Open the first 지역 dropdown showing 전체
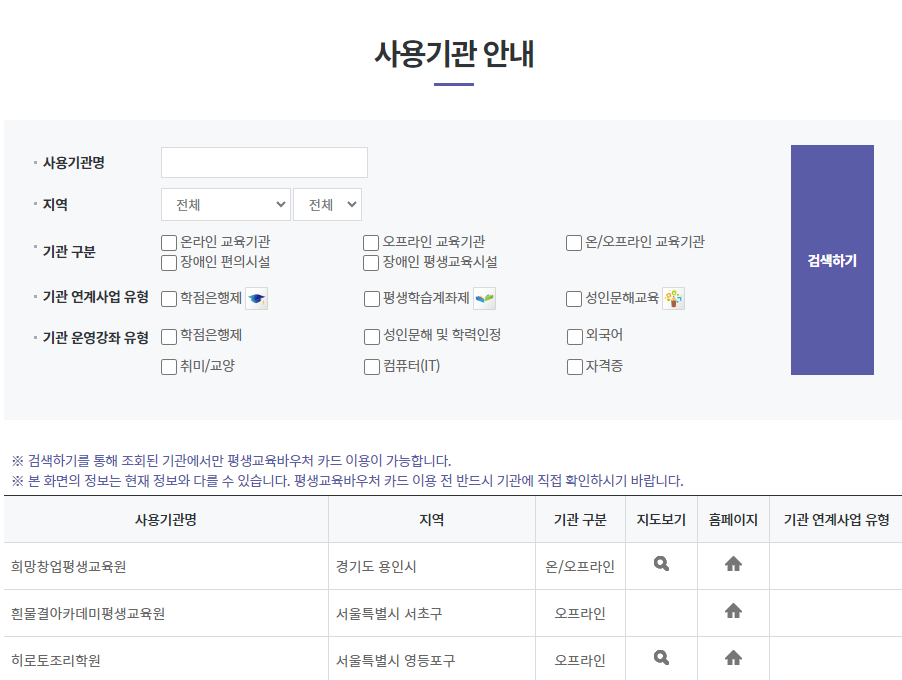The image size is (902, 680). [225, 203]
